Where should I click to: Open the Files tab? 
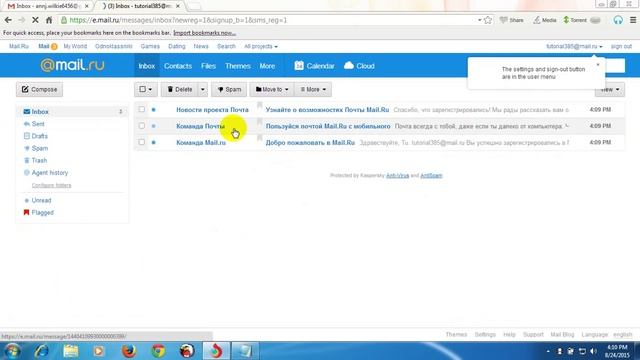pos(208,66)
